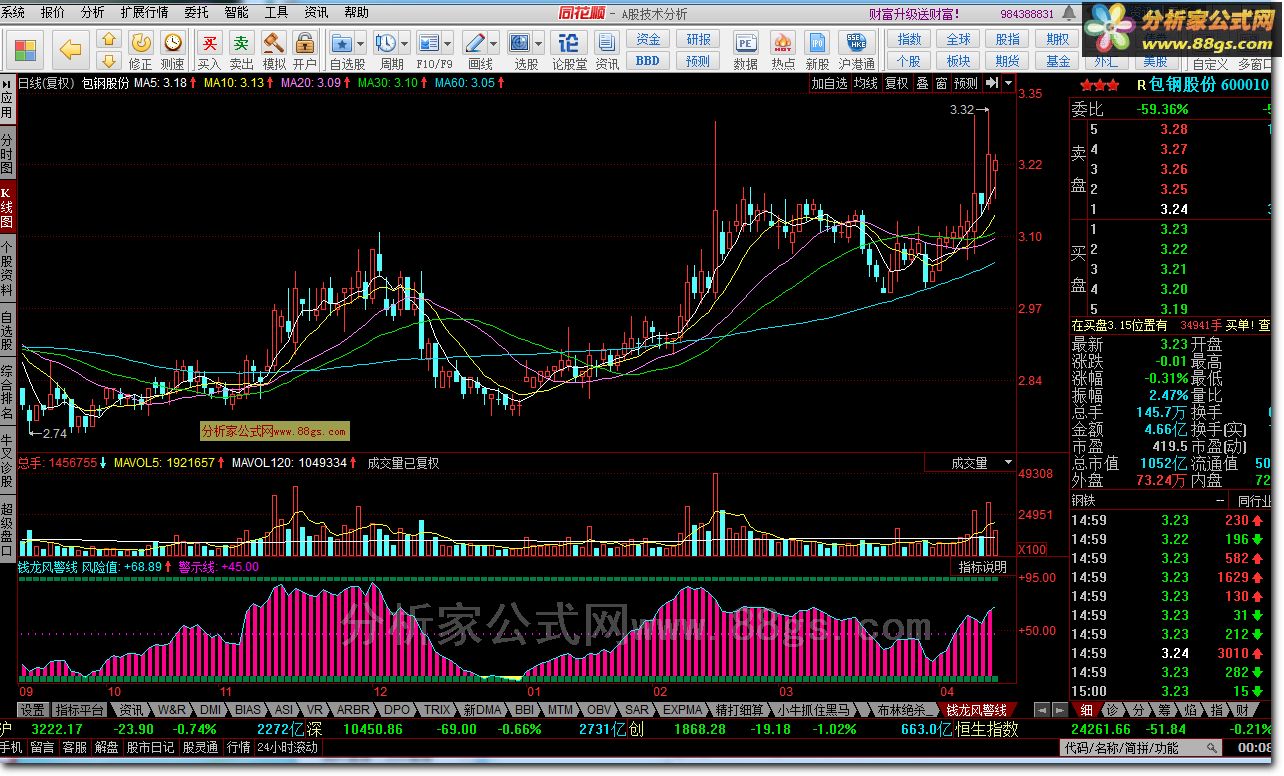Click the page up arrow icon
This screenshot has height=776, width=1284.
click(x=109, y=40)
